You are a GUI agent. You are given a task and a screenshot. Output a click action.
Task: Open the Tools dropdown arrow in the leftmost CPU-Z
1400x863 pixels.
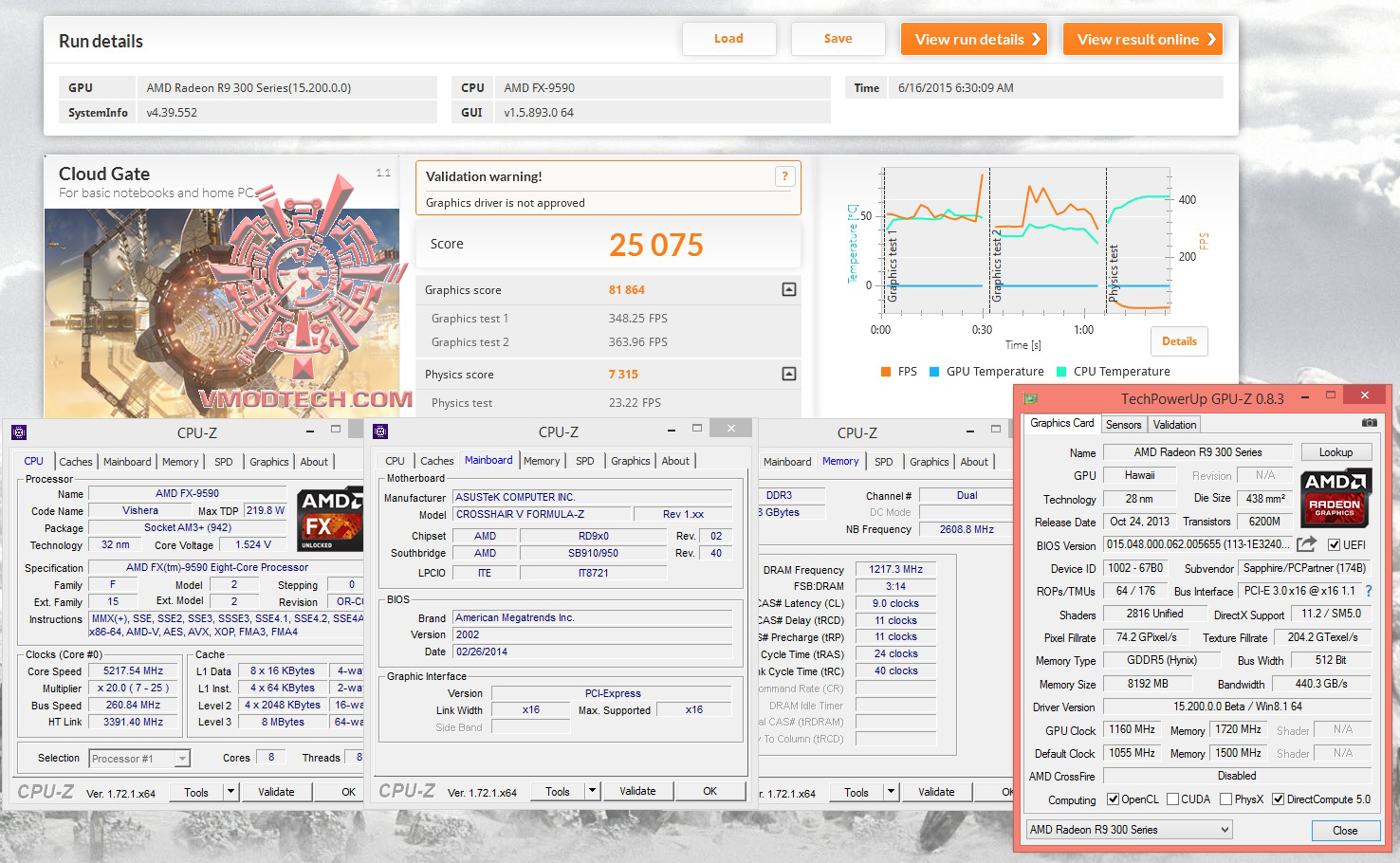coord(230,792)
